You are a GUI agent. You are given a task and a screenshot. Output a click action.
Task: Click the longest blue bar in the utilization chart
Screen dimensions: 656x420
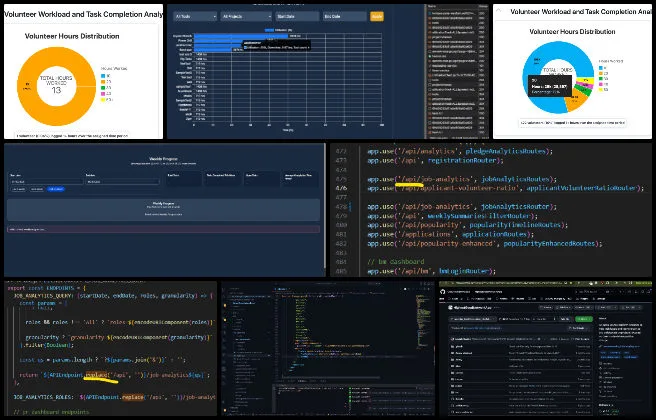point(241,36)
